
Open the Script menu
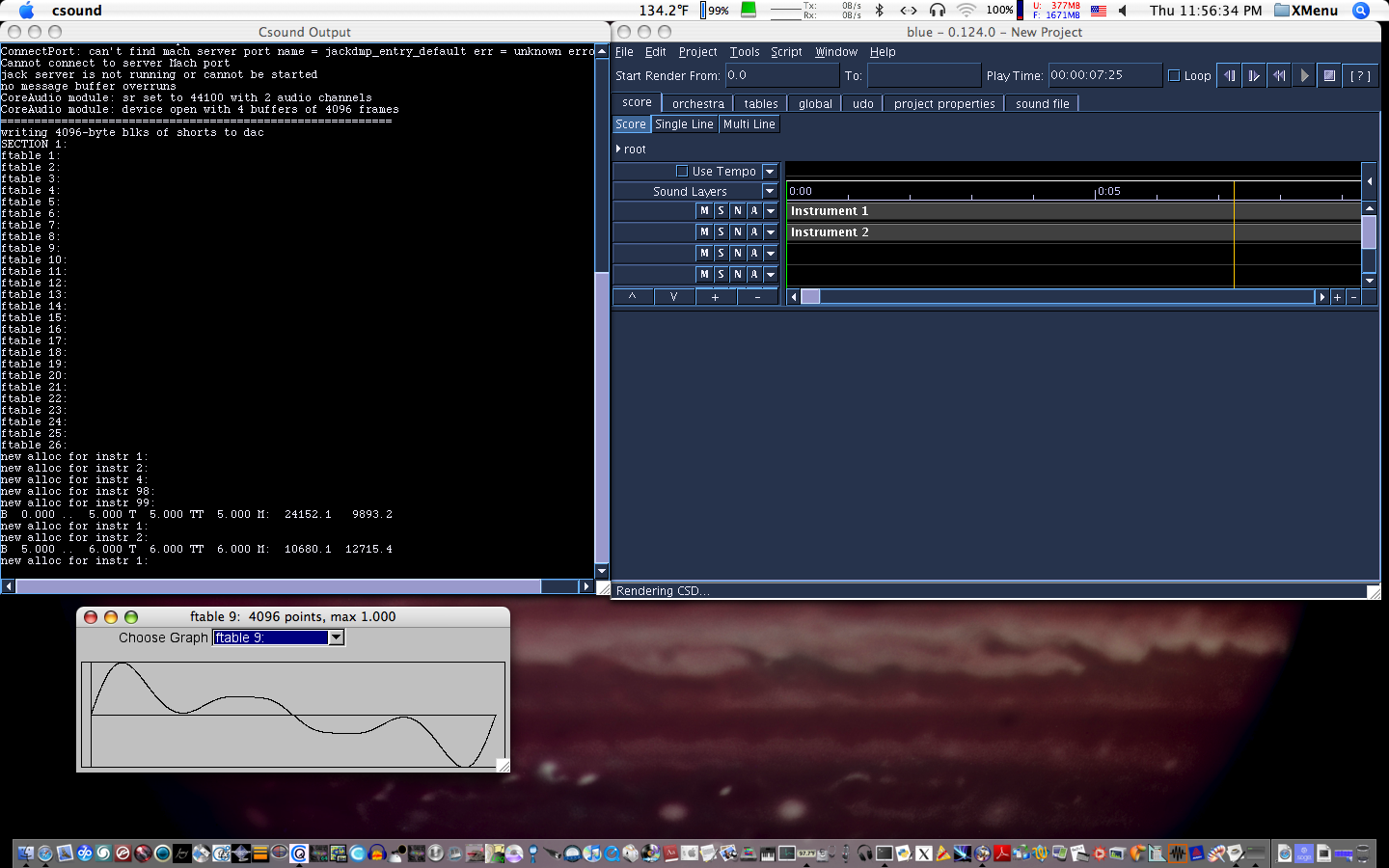pyautogui.click(x=786, y=52)
